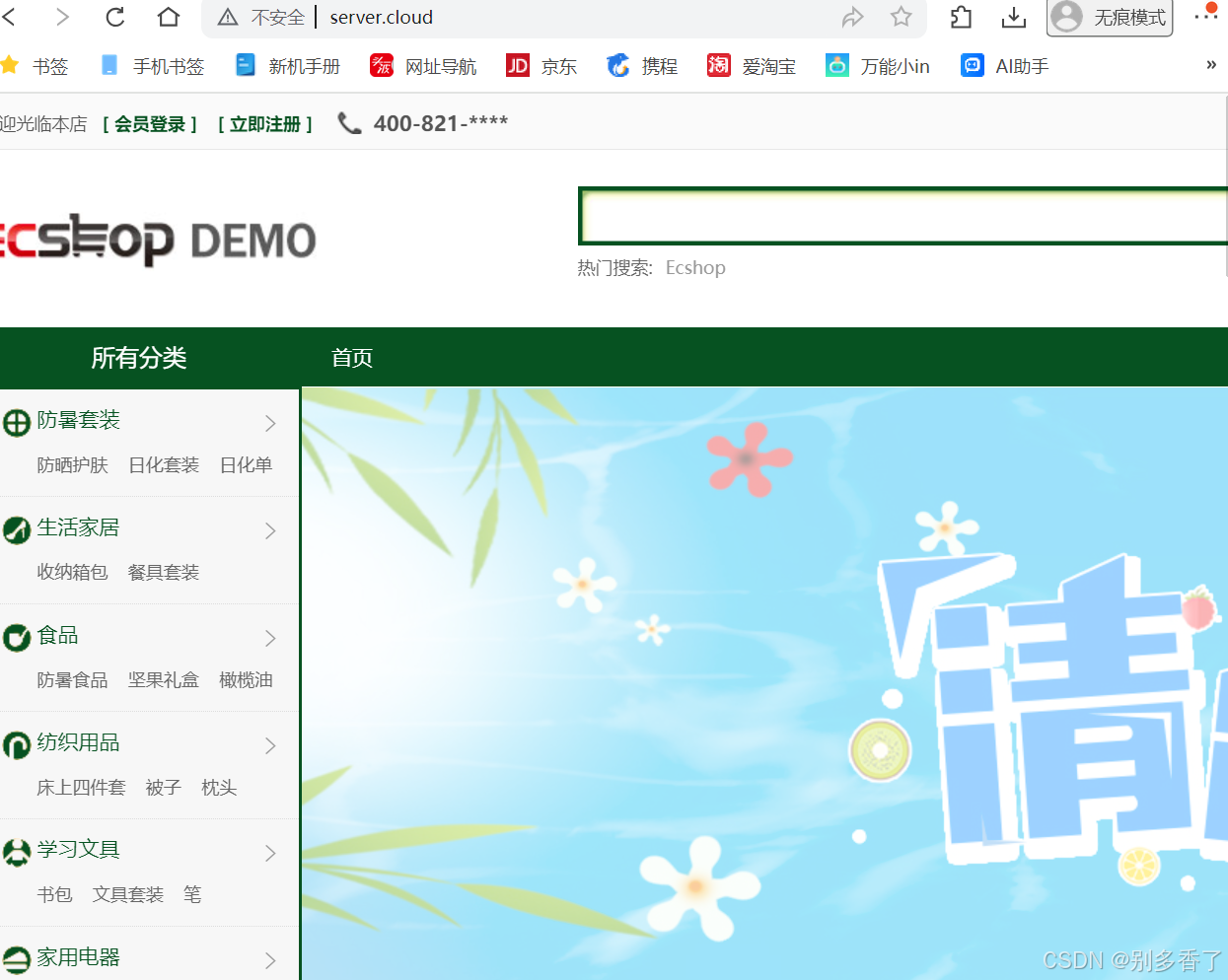Click hot search keyword Ecshop
The height and width of the screenshot is (980, 1228).
[695, 267]
